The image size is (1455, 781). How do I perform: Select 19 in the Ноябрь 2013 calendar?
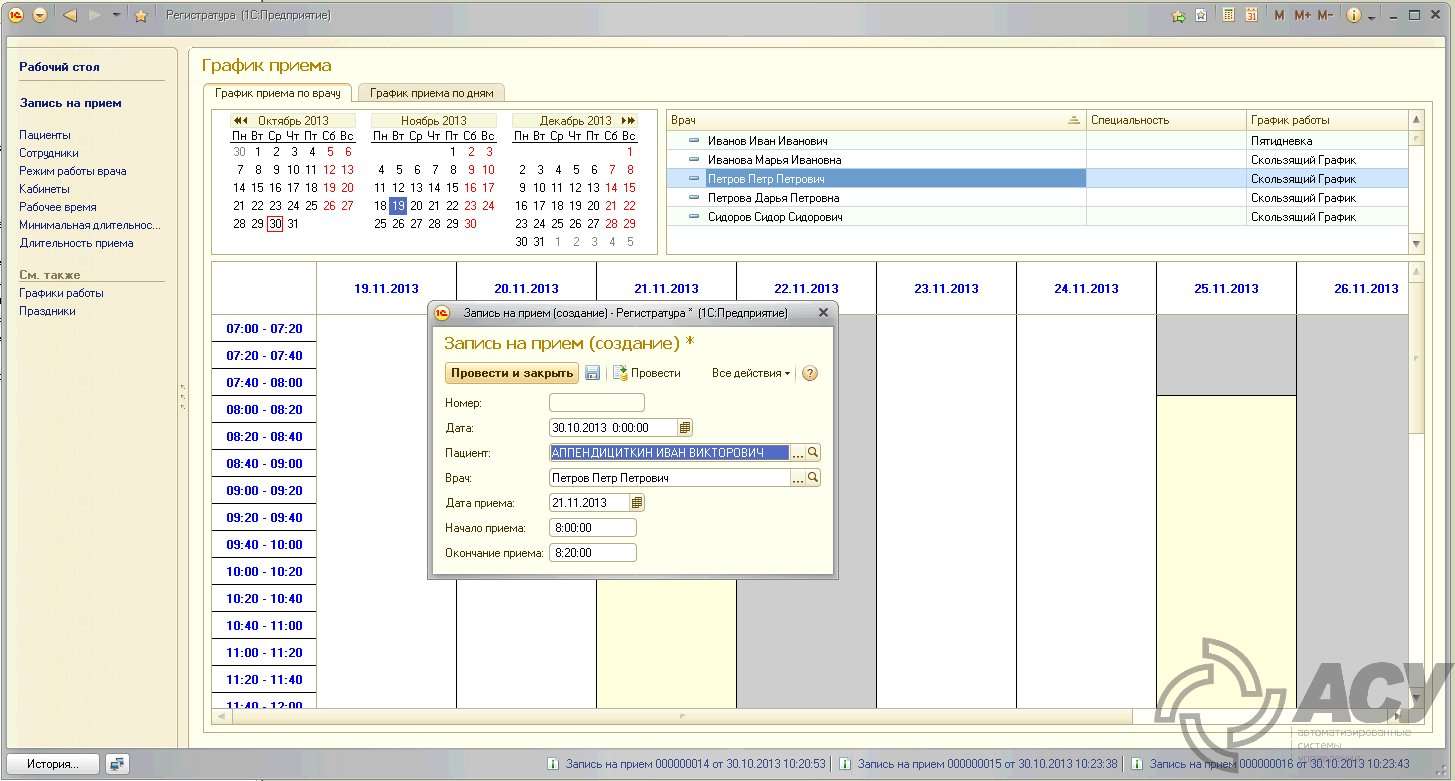coord(397,206)
